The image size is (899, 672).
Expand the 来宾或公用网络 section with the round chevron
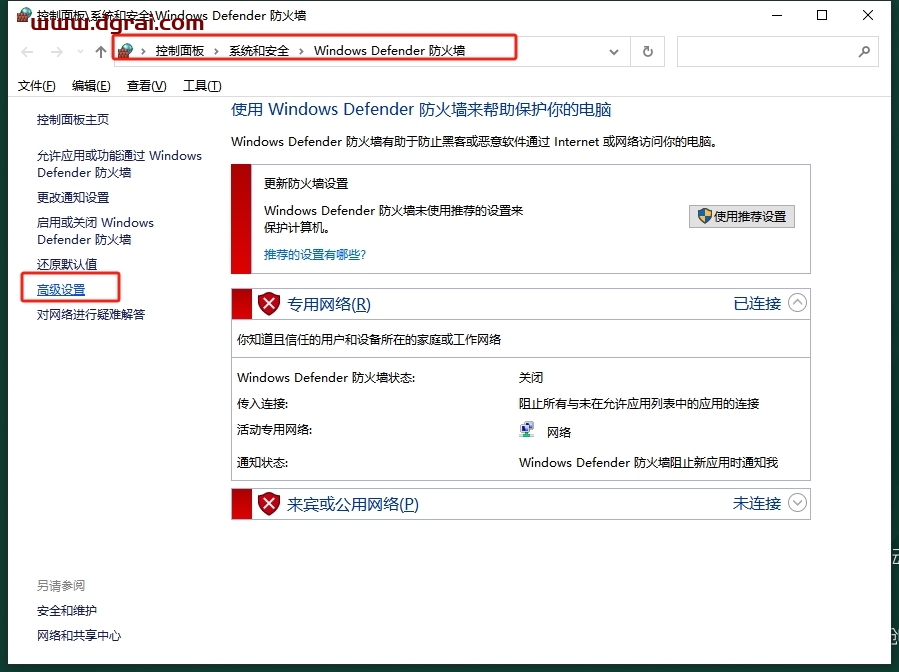pos(798,502)
